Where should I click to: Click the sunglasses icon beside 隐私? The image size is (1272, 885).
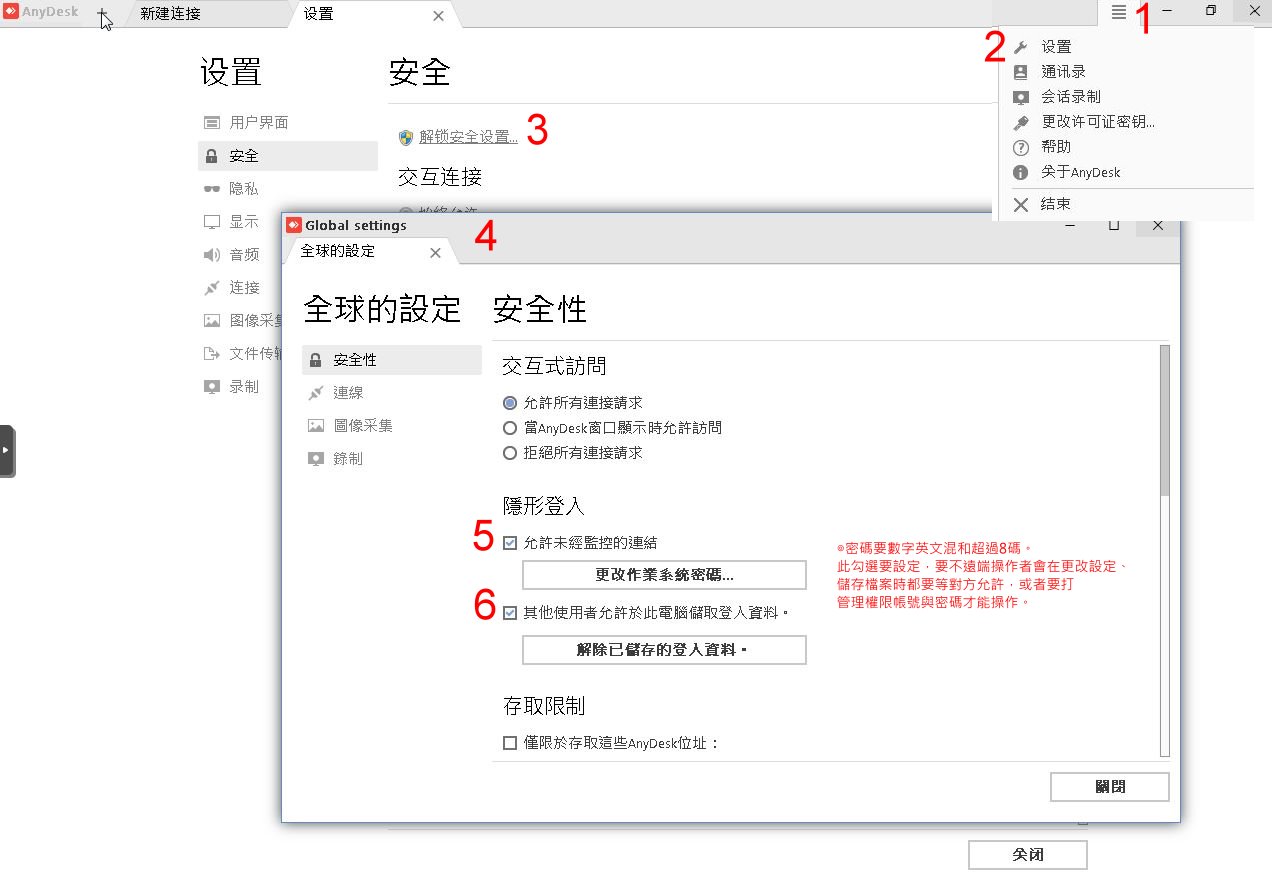211,188
